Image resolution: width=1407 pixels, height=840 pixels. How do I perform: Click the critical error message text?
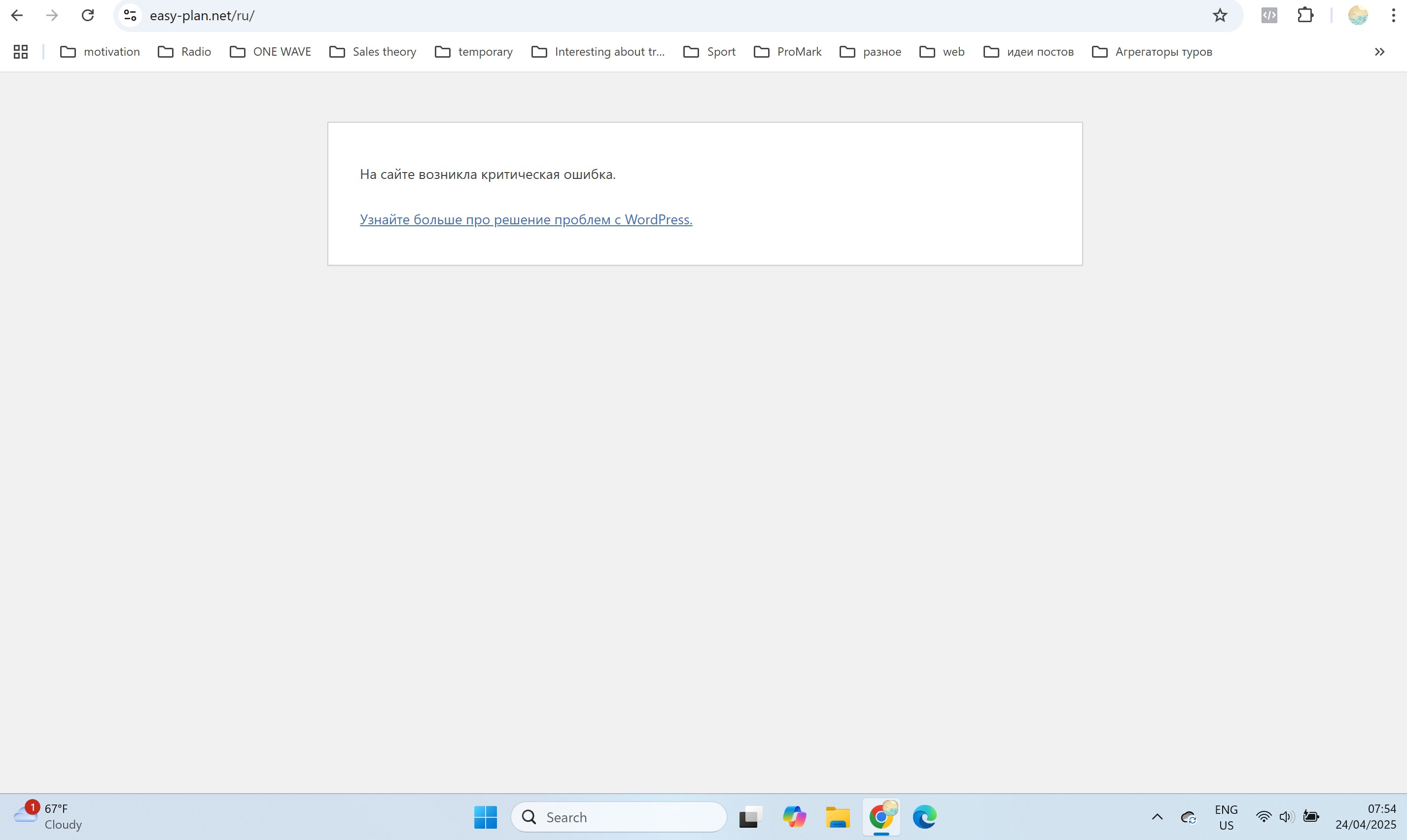pyautogui.click(x=487, y=175)
